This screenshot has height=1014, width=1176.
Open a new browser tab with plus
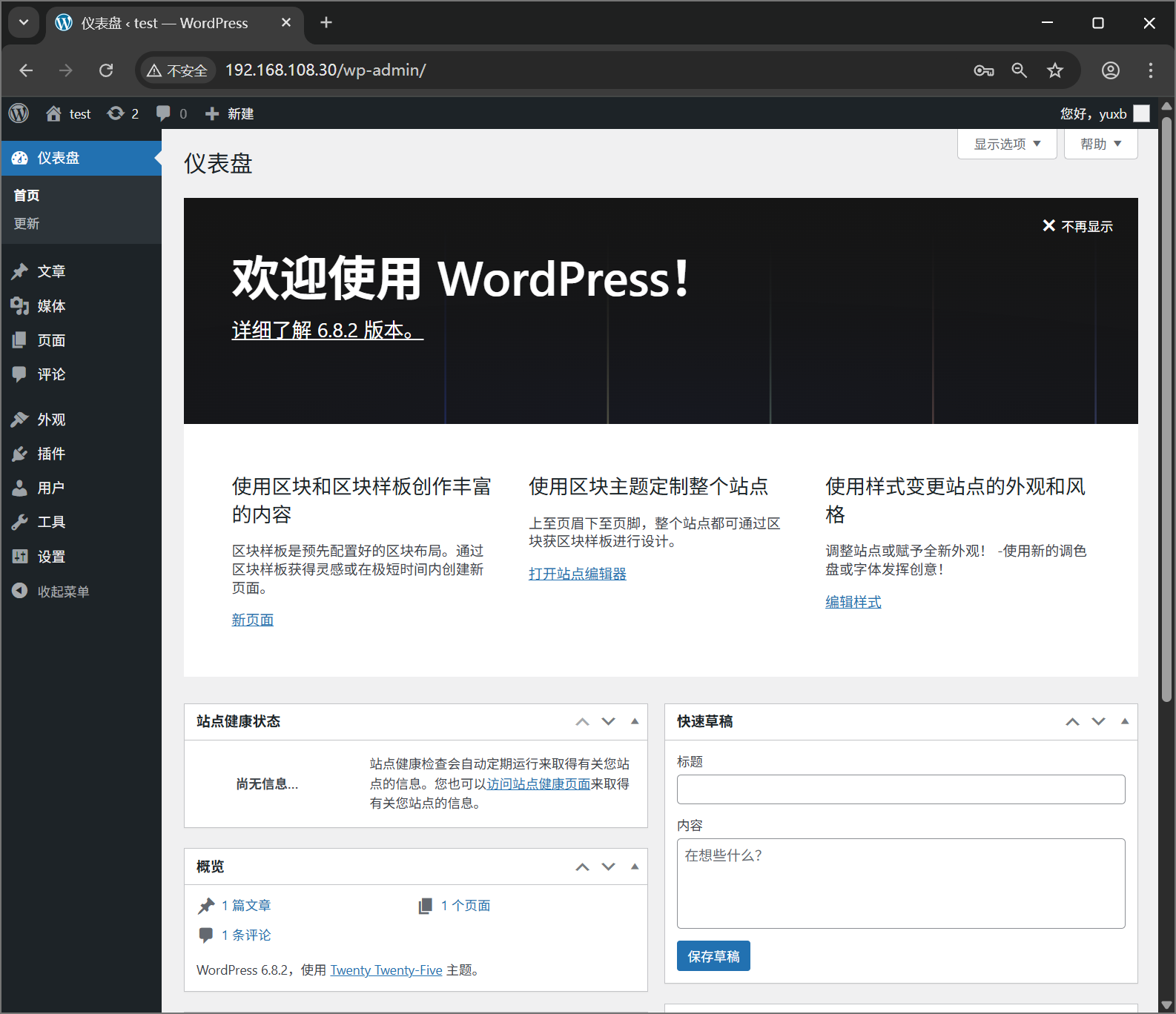pyautogui.click(x=326, y=23)
